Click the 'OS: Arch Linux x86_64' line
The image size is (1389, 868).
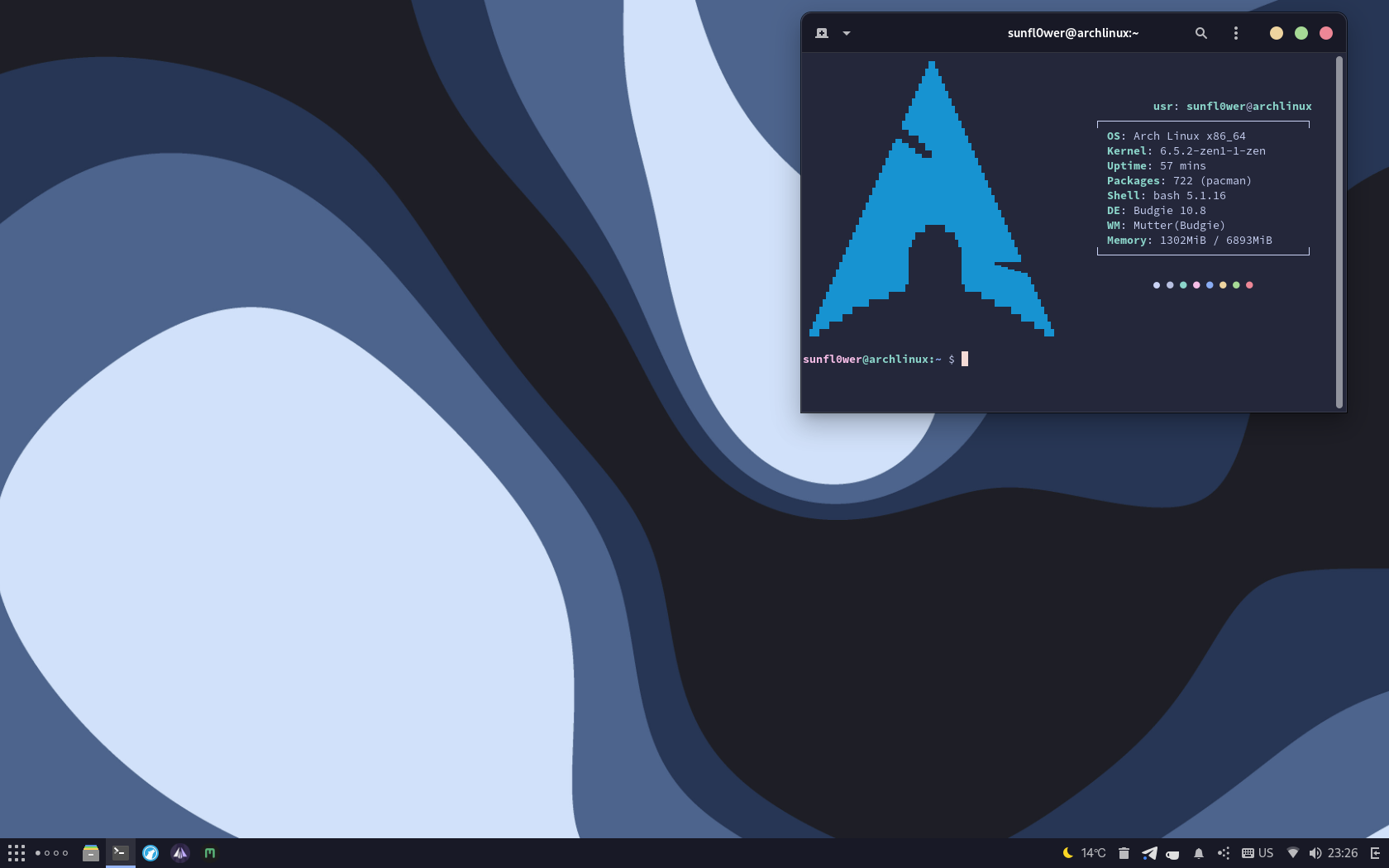pos(1176,136)
